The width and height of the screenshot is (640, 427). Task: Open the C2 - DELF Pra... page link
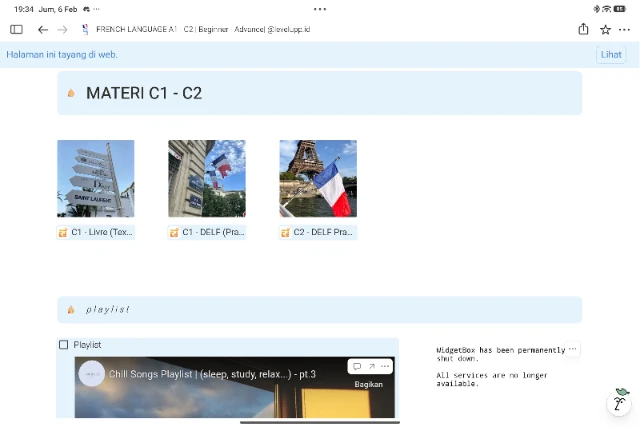(318, 232)
